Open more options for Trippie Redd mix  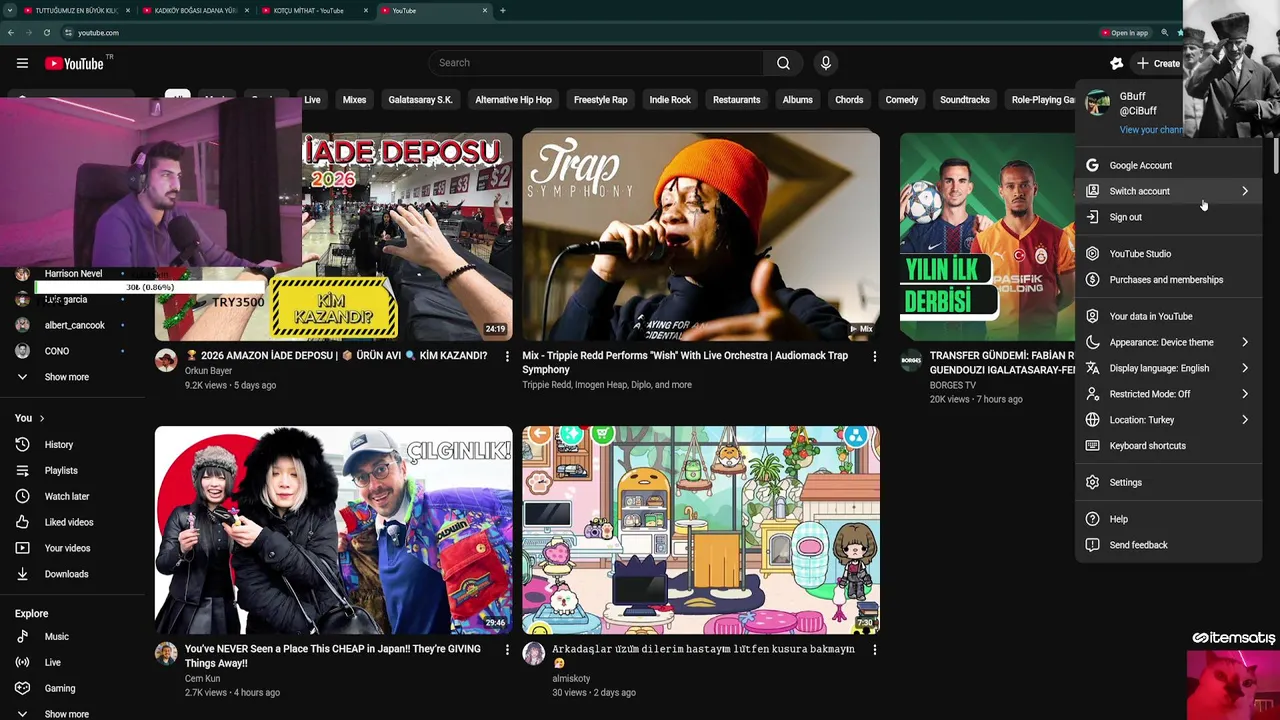pos(874,357)
